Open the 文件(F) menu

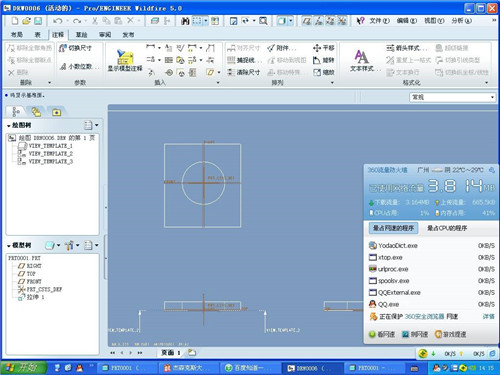379,21
